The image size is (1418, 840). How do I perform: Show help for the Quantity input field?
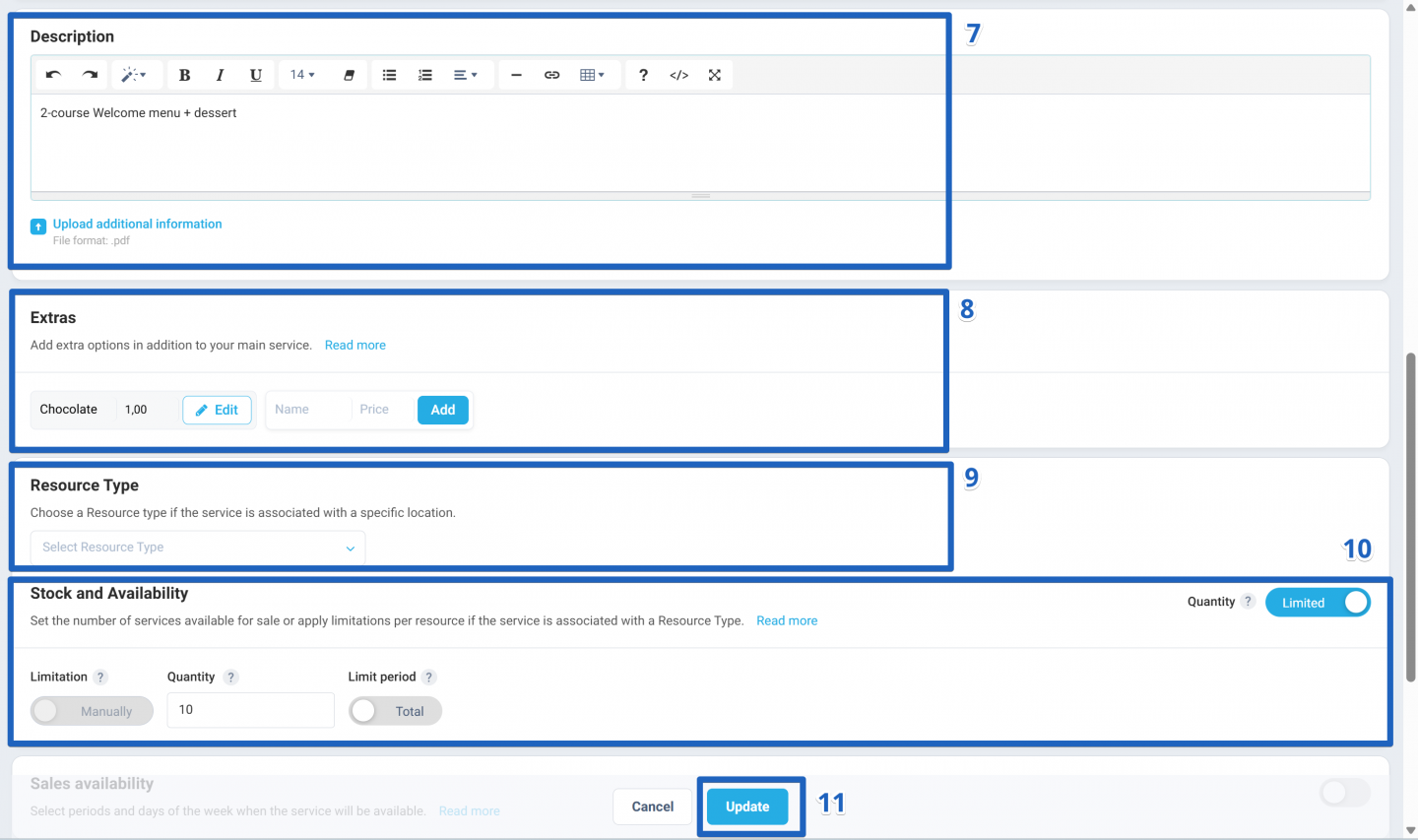[x=230, y=678]
